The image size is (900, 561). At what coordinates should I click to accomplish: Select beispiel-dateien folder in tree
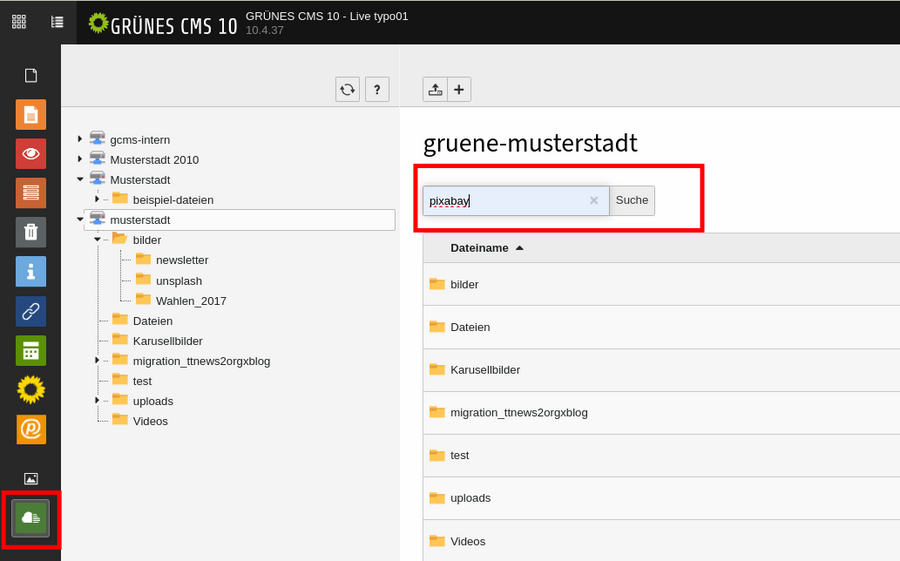tap(173, 200)
